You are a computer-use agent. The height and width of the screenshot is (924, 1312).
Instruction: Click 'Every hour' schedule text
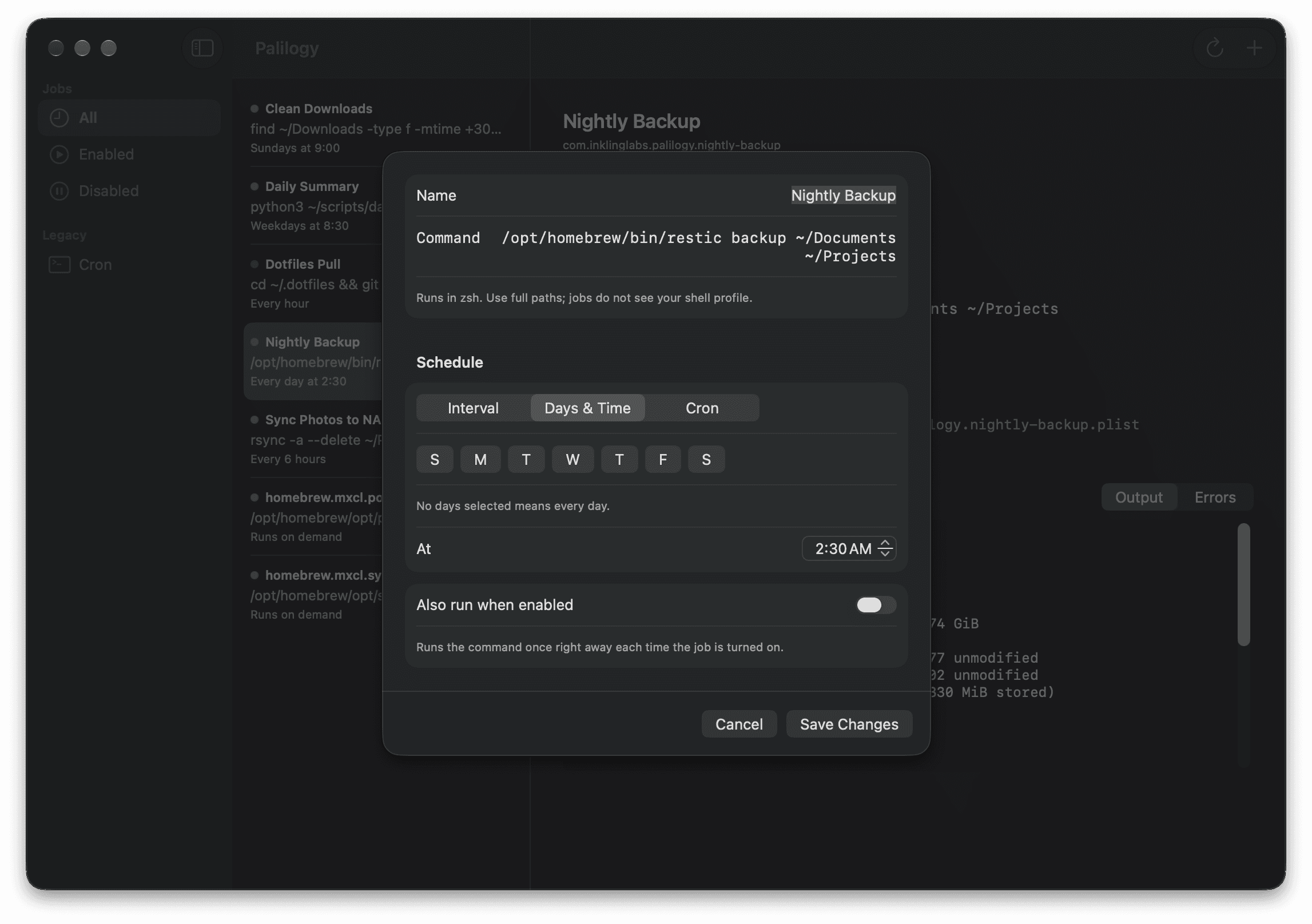click(279, 304)
